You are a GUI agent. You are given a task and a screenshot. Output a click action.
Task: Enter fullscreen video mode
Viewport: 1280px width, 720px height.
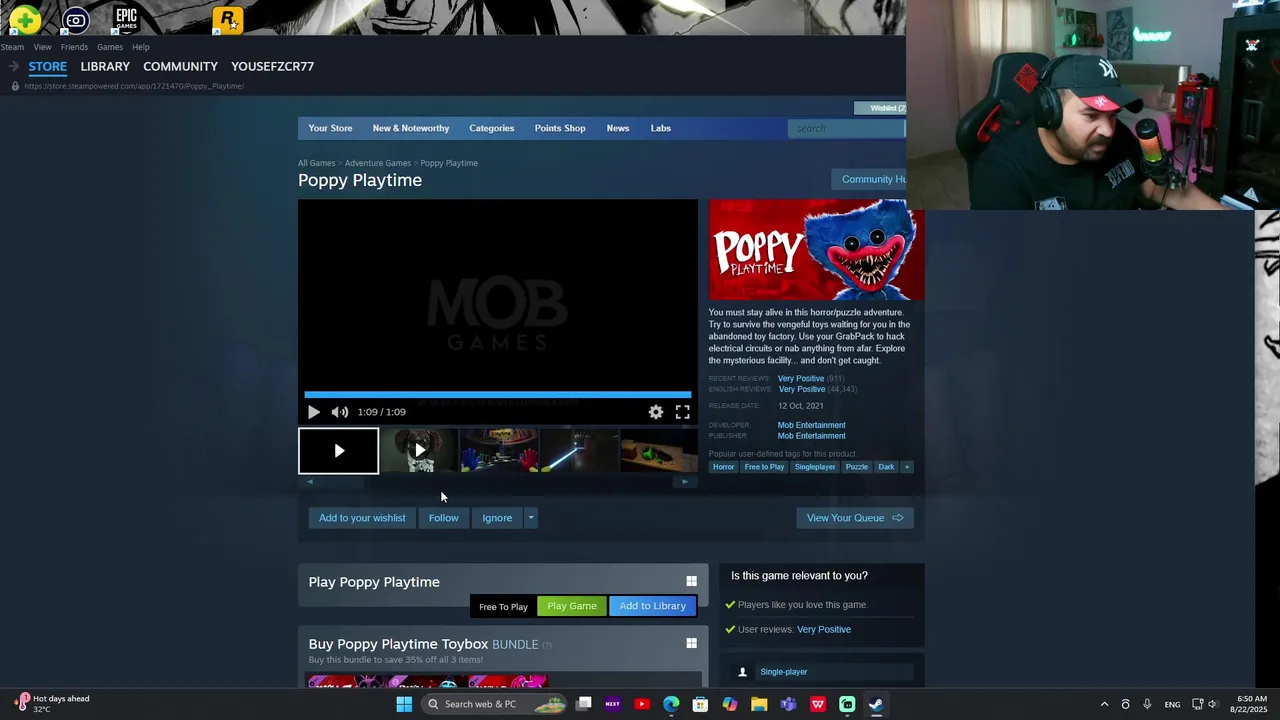click(x=682, y=412)
